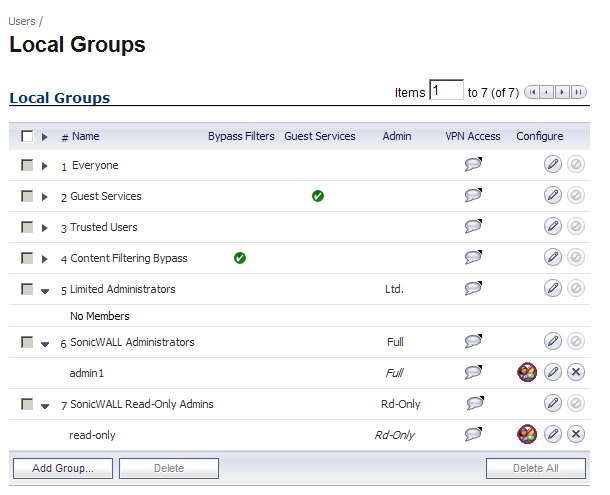610x495 pixels.
Task: Delete the read-only member with X icon
Action: [576, 434]
